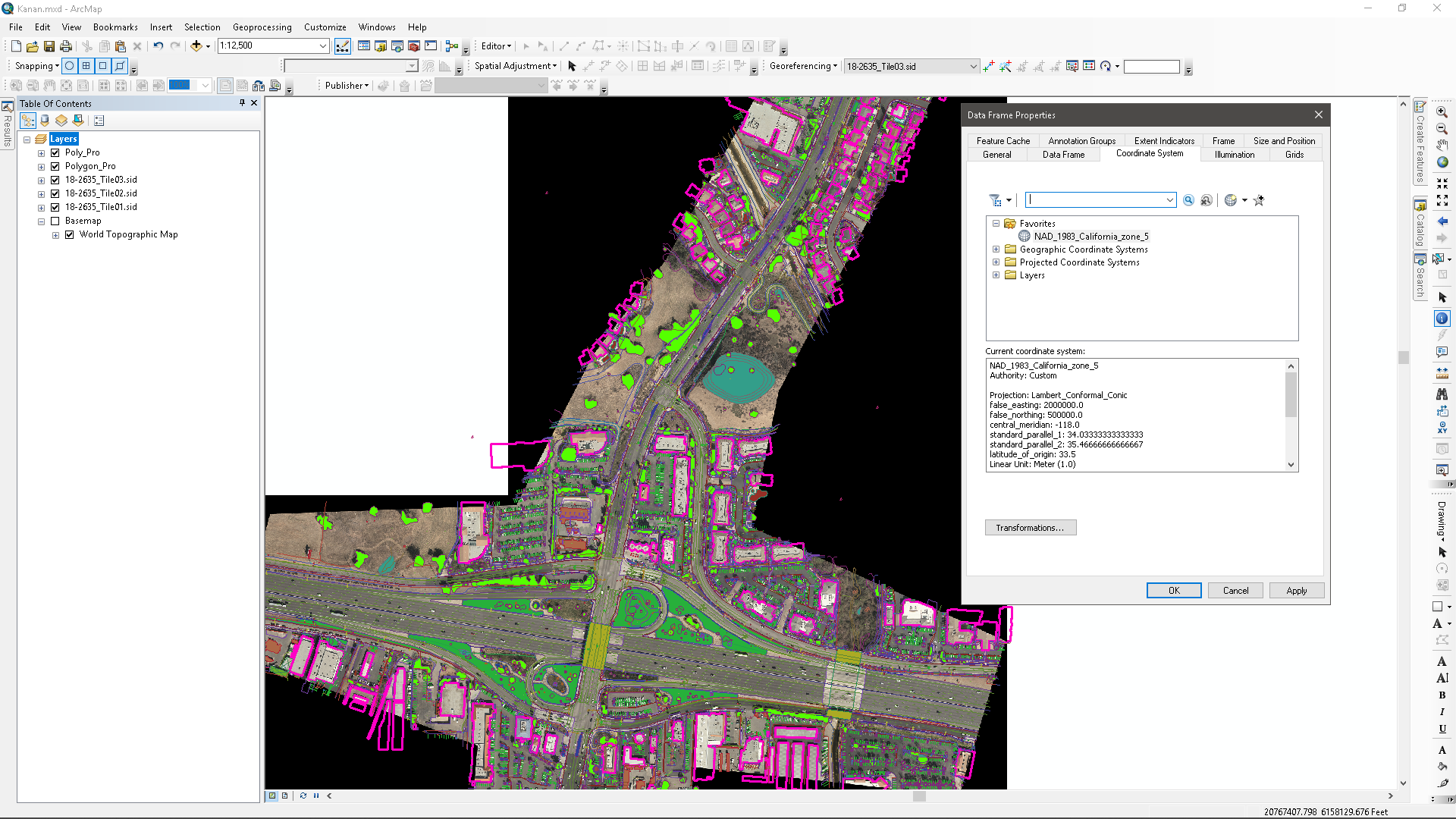Open the map scale dropdown

click(322, 46)
